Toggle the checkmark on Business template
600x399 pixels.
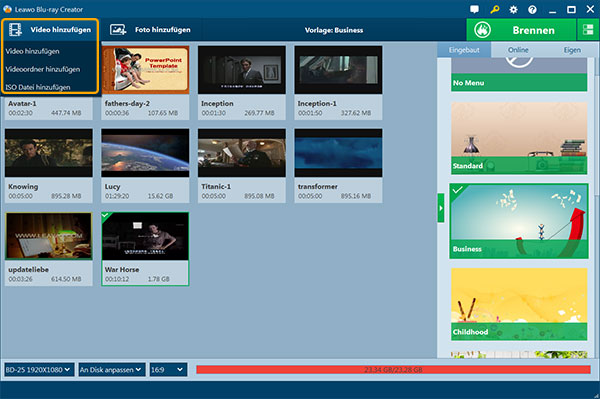coord(457,190)
